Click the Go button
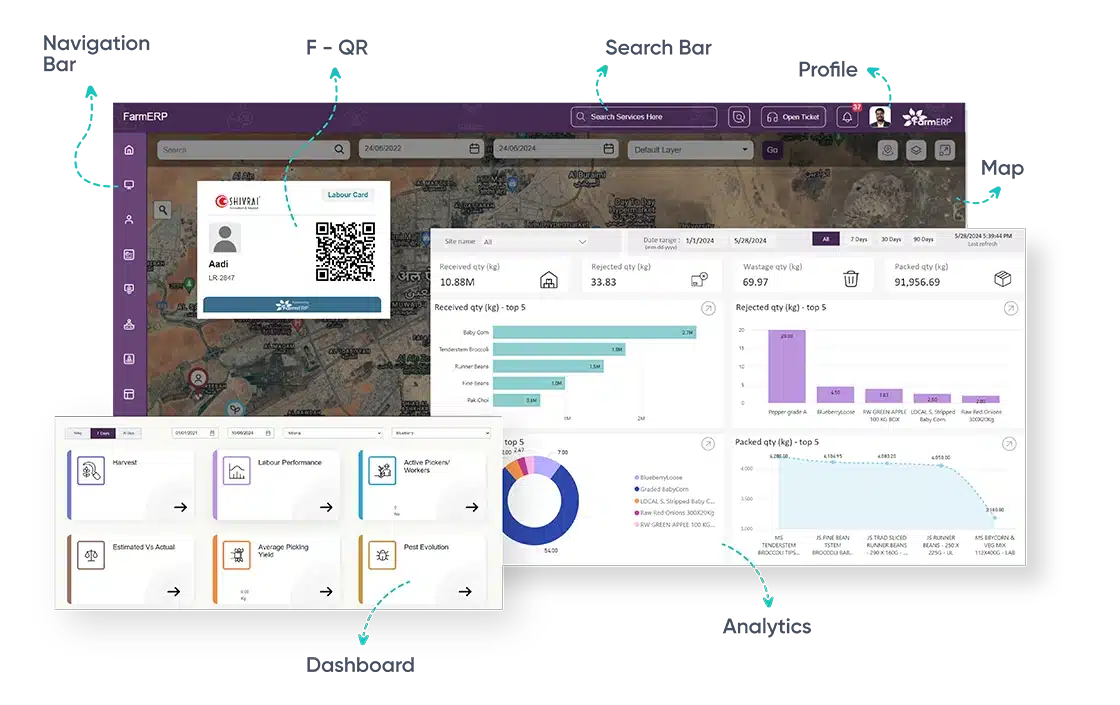The width and height of the screenshot is (1120, 705). tap(772, 150)
